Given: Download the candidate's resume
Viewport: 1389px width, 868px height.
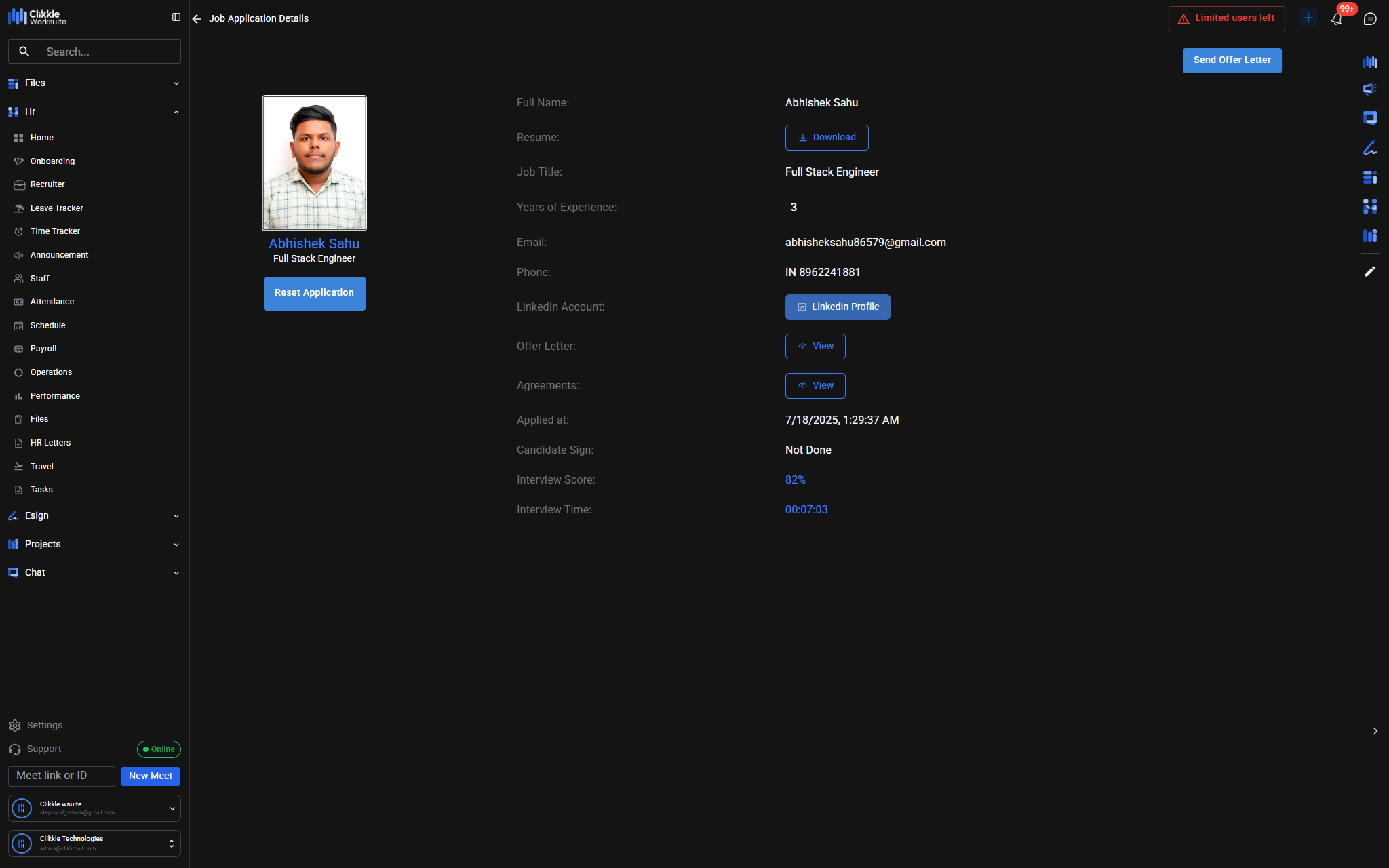Looking at the screenshot, I should [826, 138].
